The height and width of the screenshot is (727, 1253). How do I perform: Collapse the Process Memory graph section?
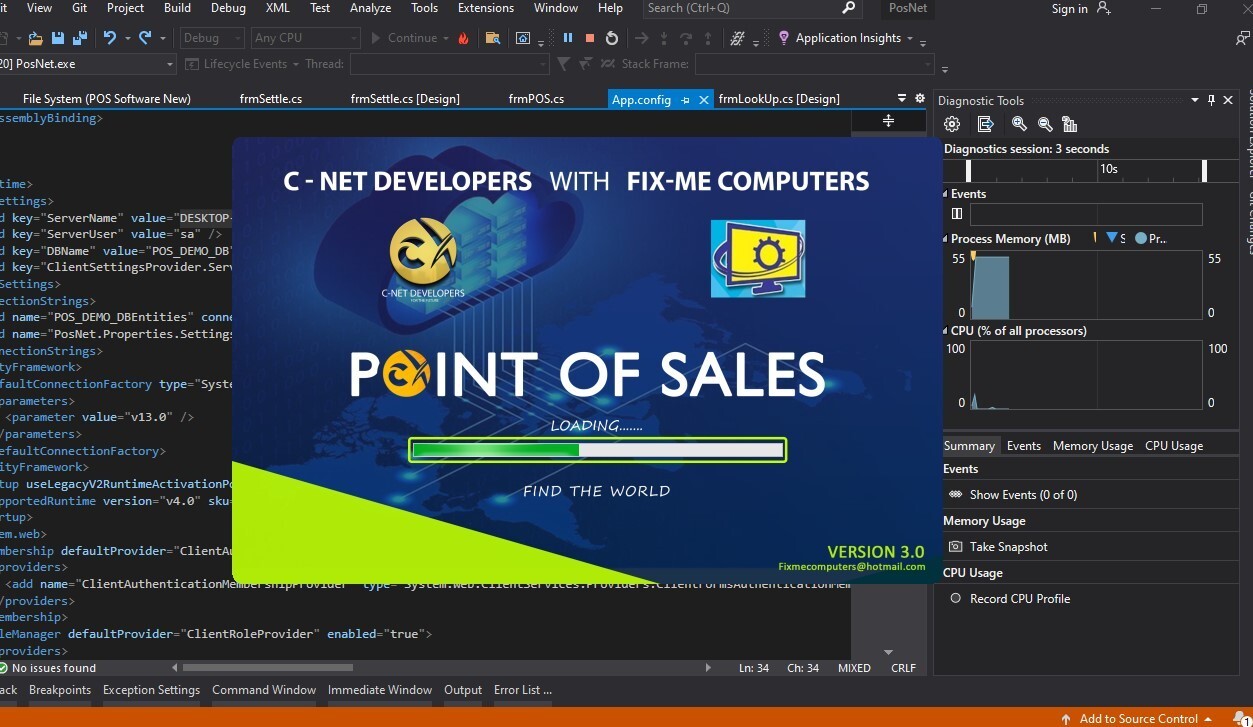(x=946, y=239)
